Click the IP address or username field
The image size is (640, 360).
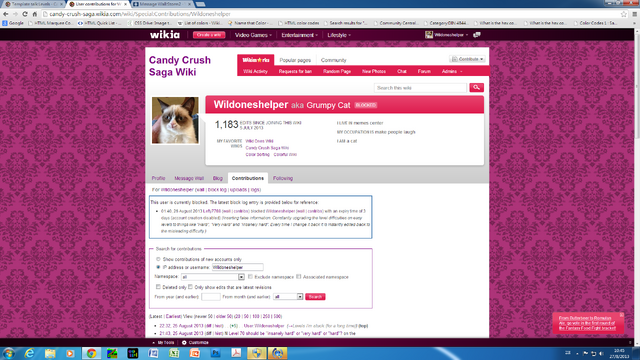pyautogui.click(x=238, y=267)
